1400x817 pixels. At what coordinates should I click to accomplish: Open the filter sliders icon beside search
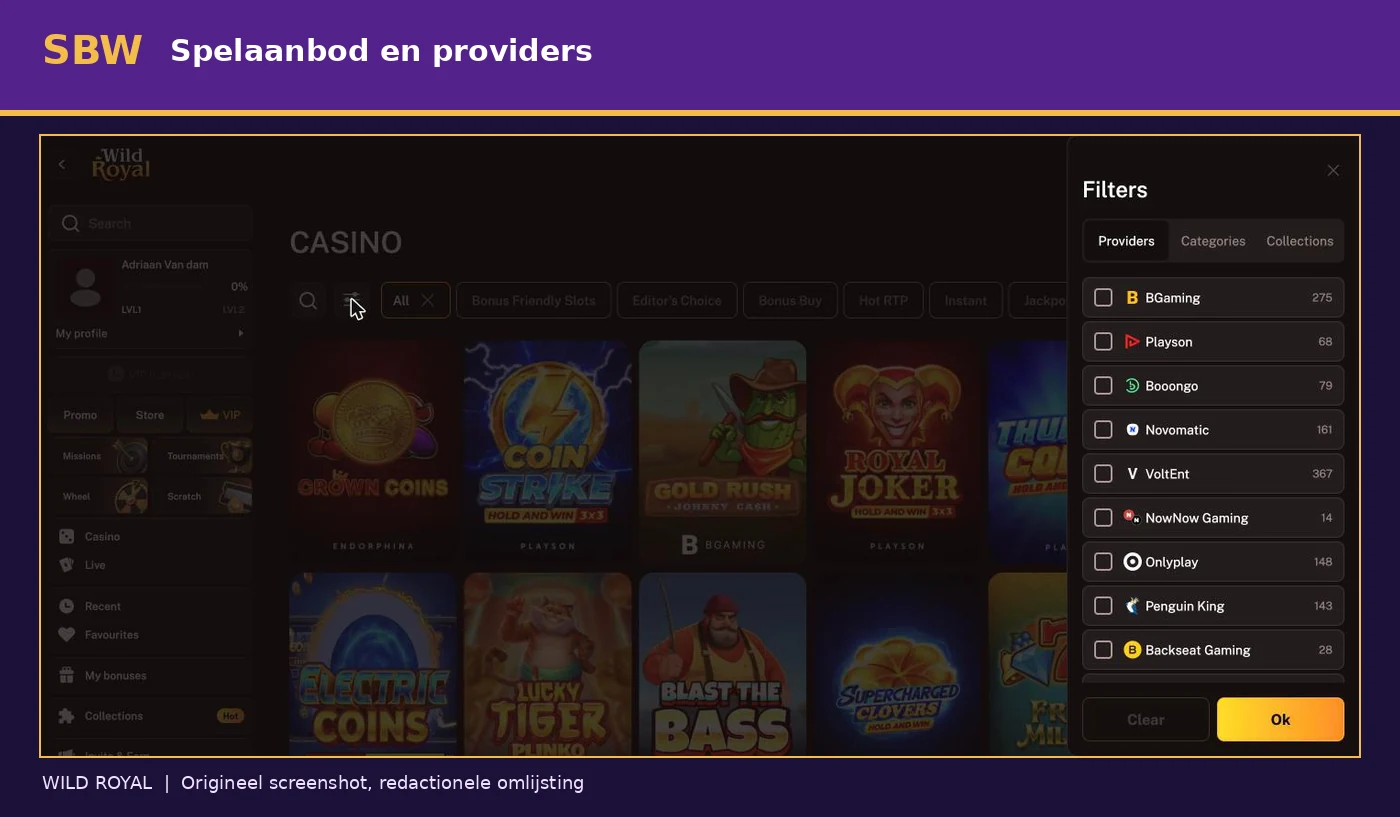coord(351,300)
